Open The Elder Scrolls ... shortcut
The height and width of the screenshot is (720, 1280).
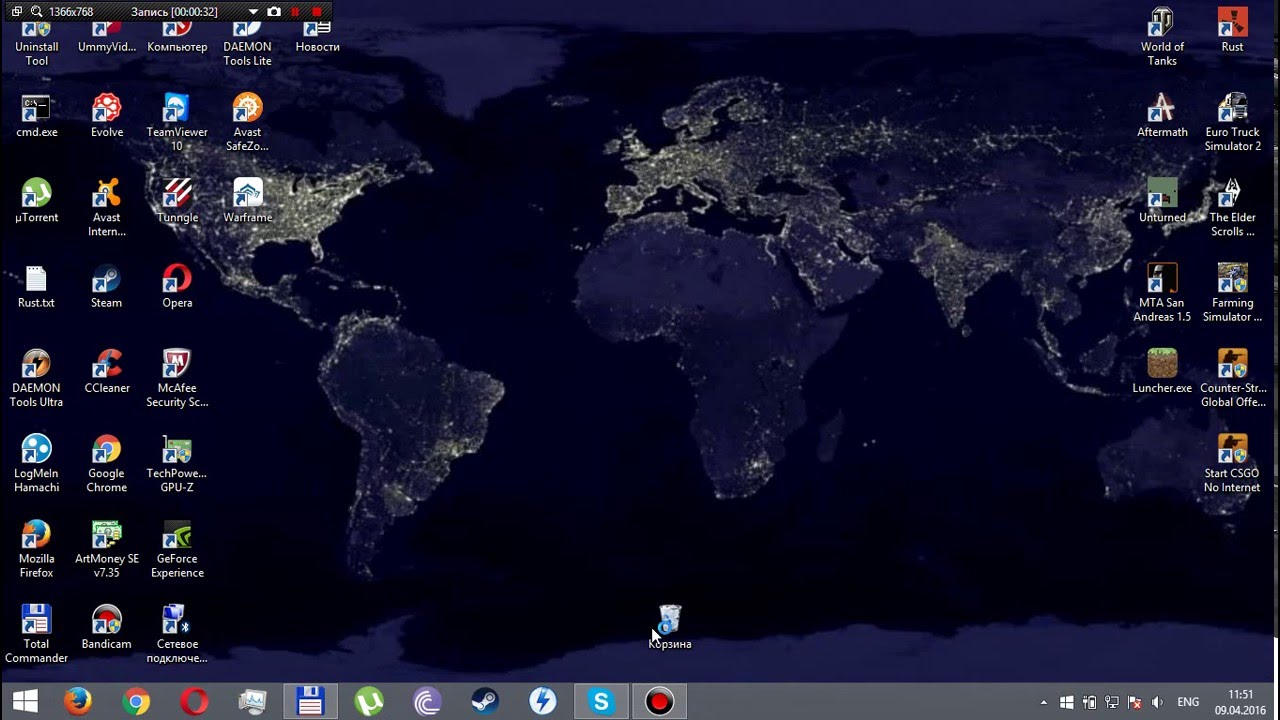click(1232, 208)
